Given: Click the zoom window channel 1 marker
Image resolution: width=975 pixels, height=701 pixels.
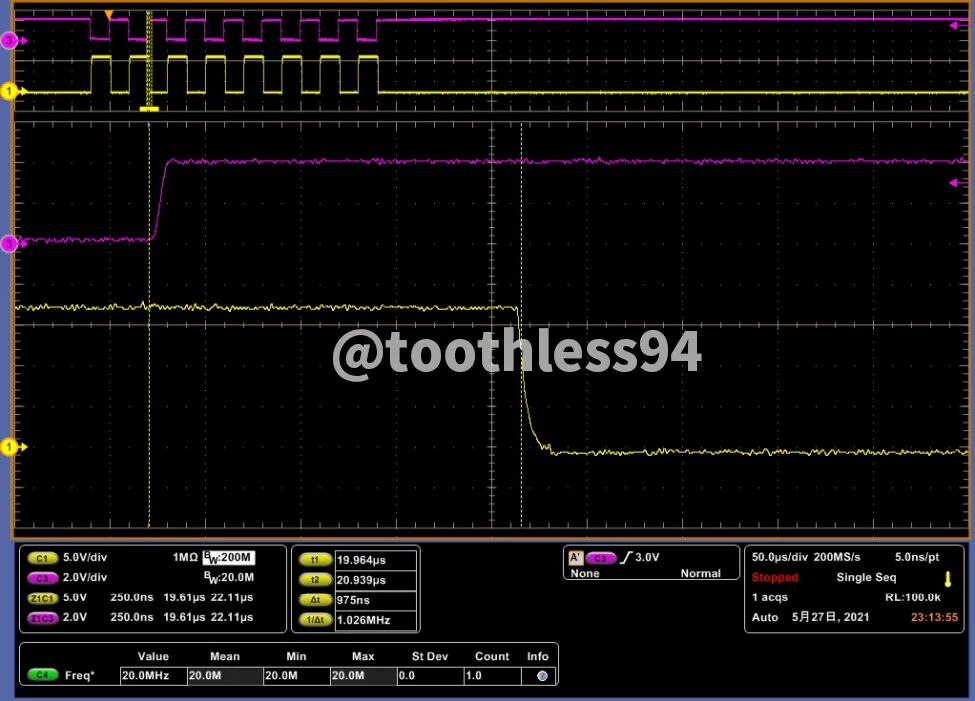Looking at the screenshot, I should coord(12,447).
